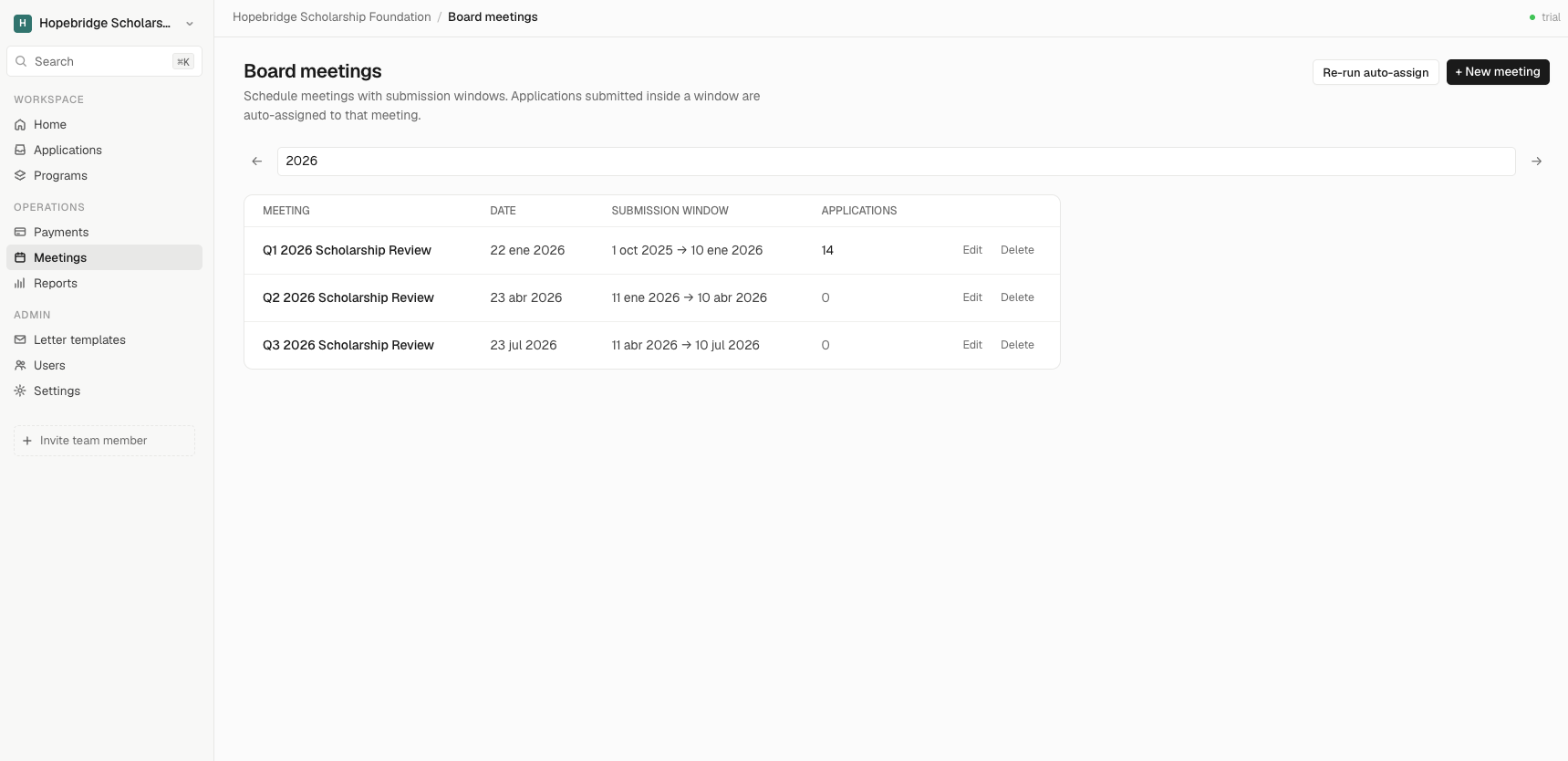Delete the Q1 2026 Scholarship Review

(1017, 250)
